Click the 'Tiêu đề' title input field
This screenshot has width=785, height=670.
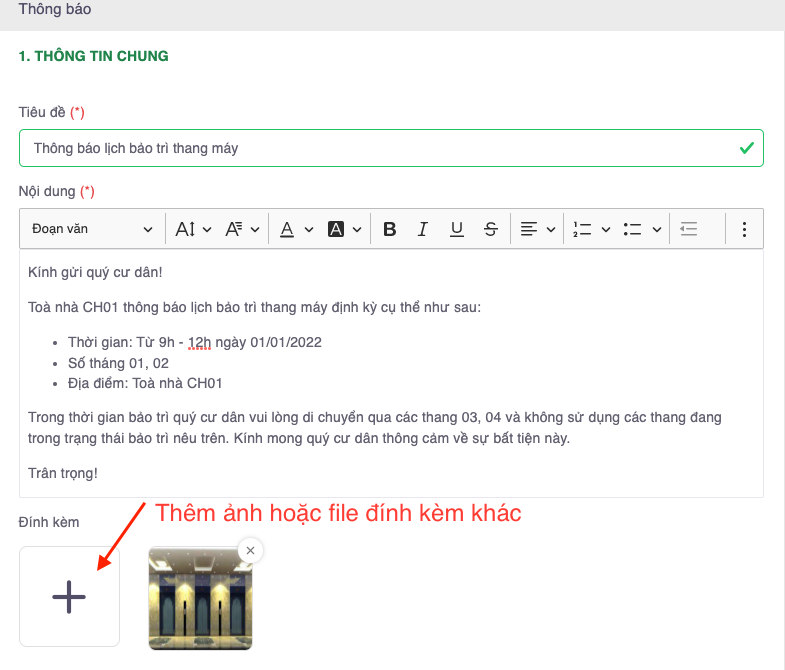click(x=380, y=148)
